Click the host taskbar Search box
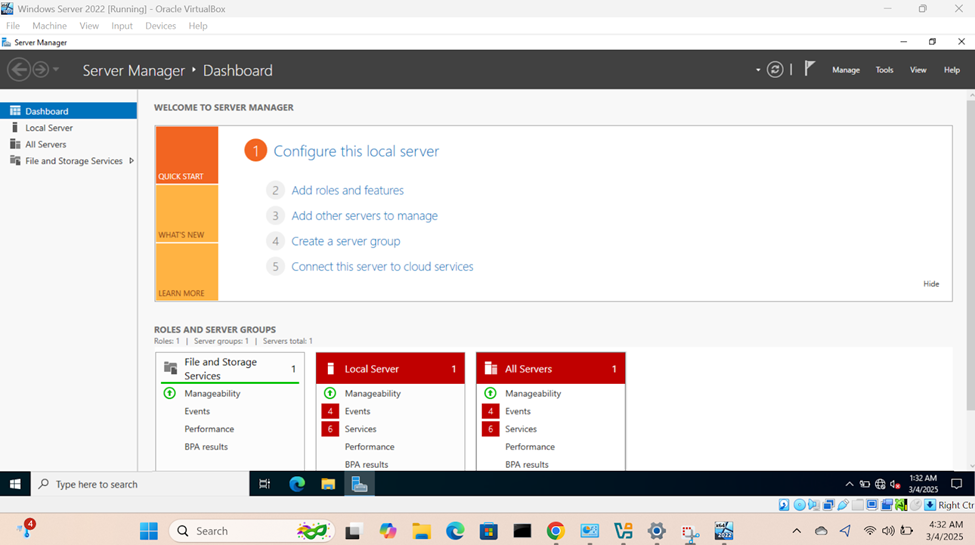This screenshot has width=975, height=545. click(x=252, y=531)
